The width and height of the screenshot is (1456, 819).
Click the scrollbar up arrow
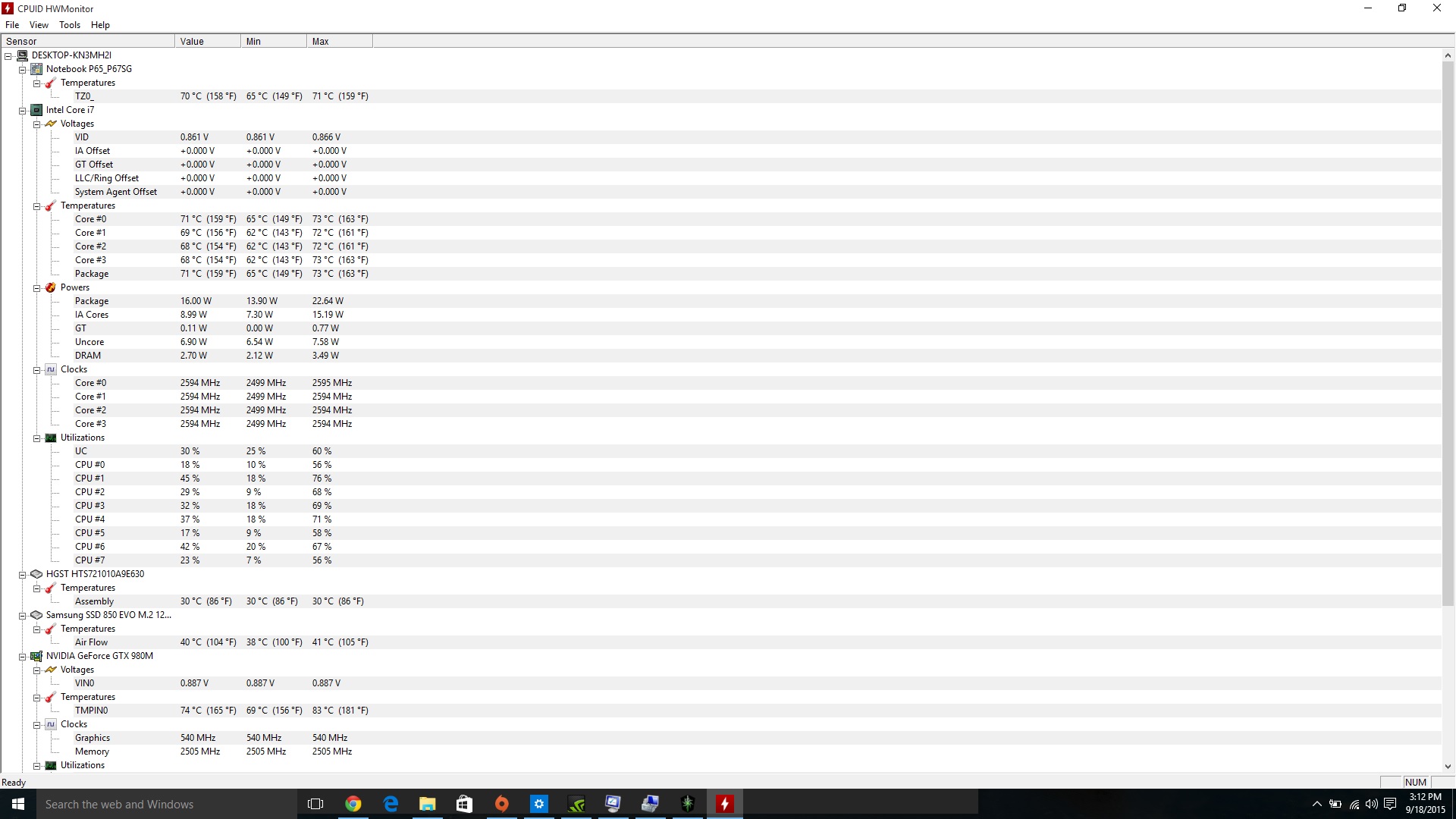tap(1448, 55)
